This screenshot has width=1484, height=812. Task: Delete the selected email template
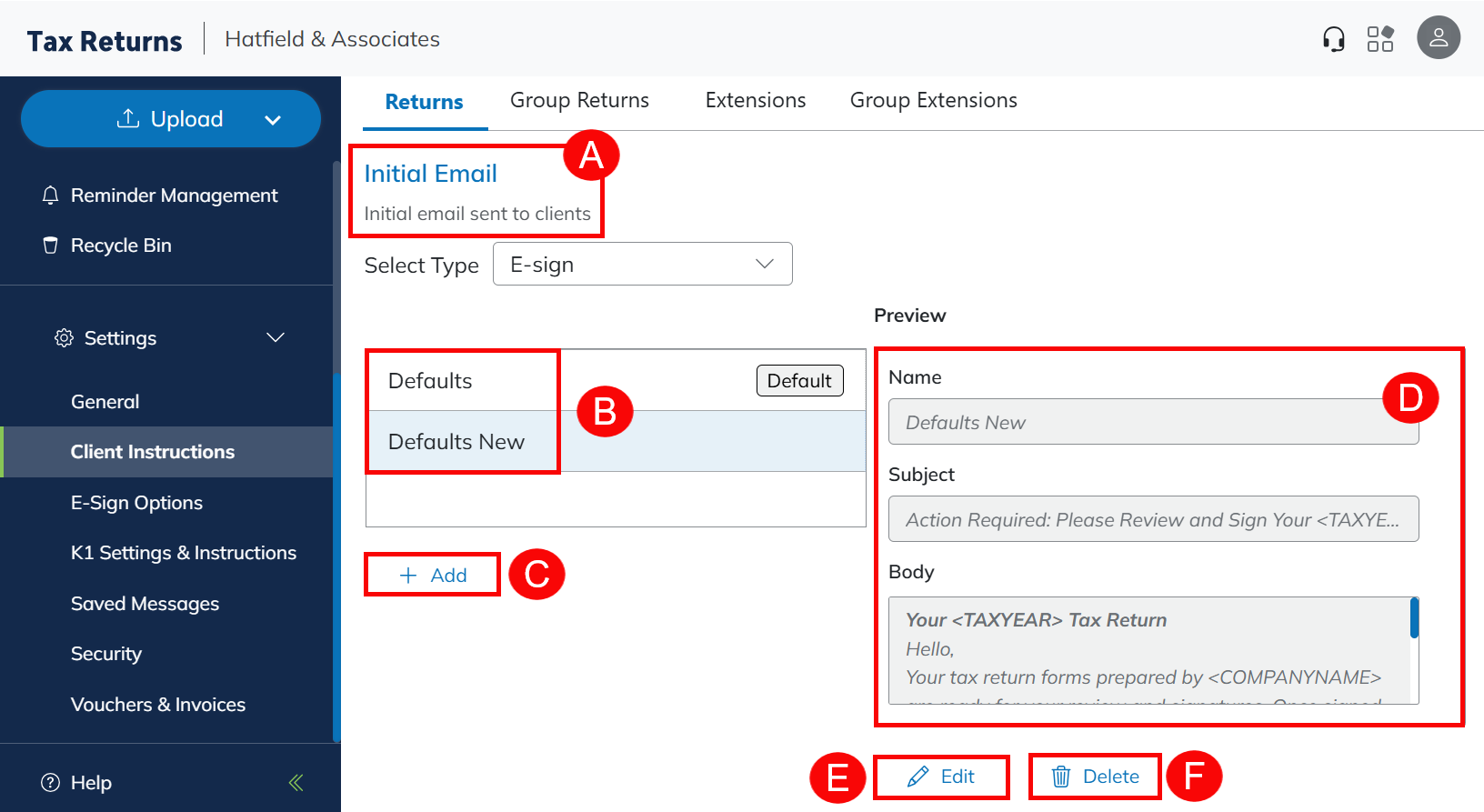click(1095, 777)
